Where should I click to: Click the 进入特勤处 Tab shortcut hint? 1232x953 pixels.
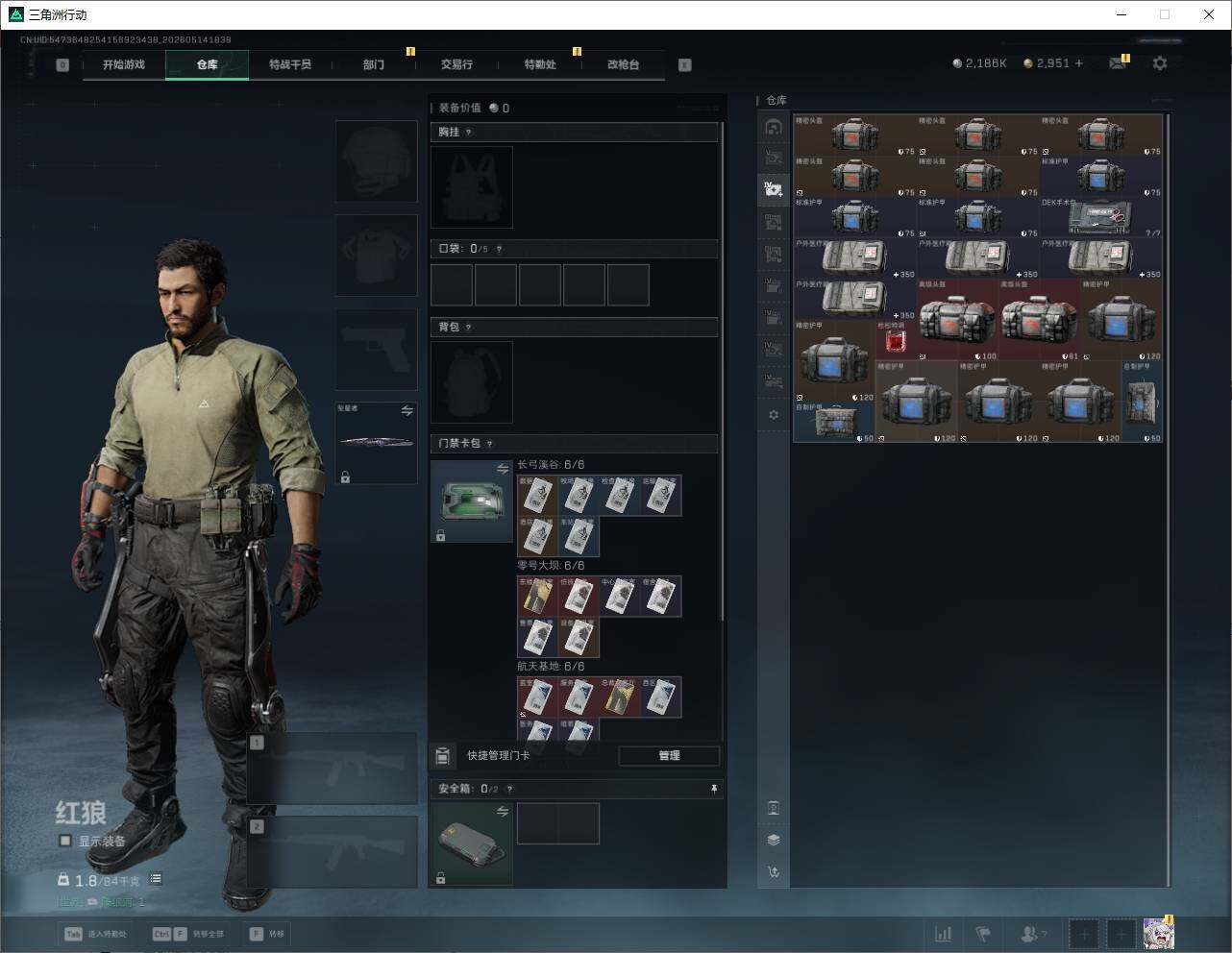96,934
